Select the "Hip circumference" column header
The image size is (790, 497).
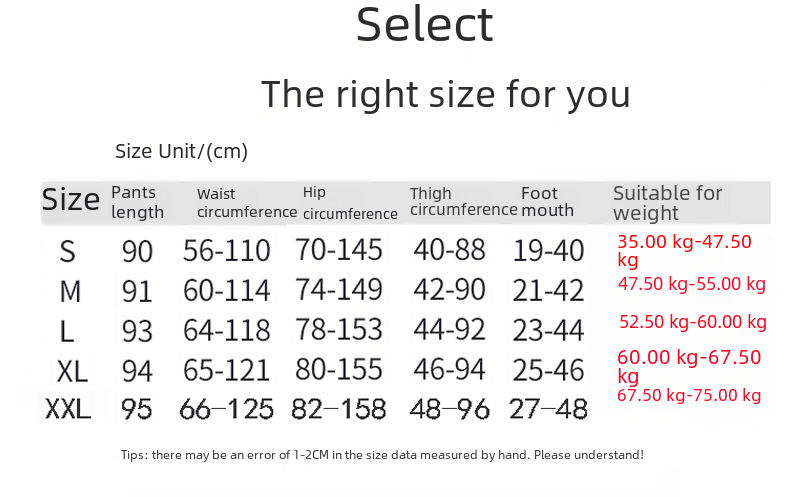349,203
